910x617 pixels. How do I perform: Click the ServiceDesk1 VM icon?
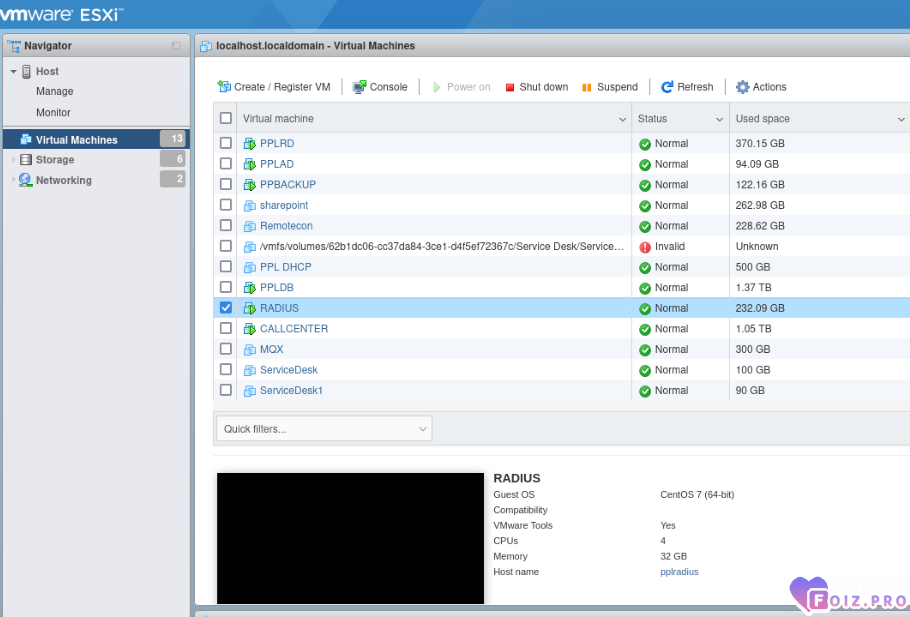coord(250,391)
